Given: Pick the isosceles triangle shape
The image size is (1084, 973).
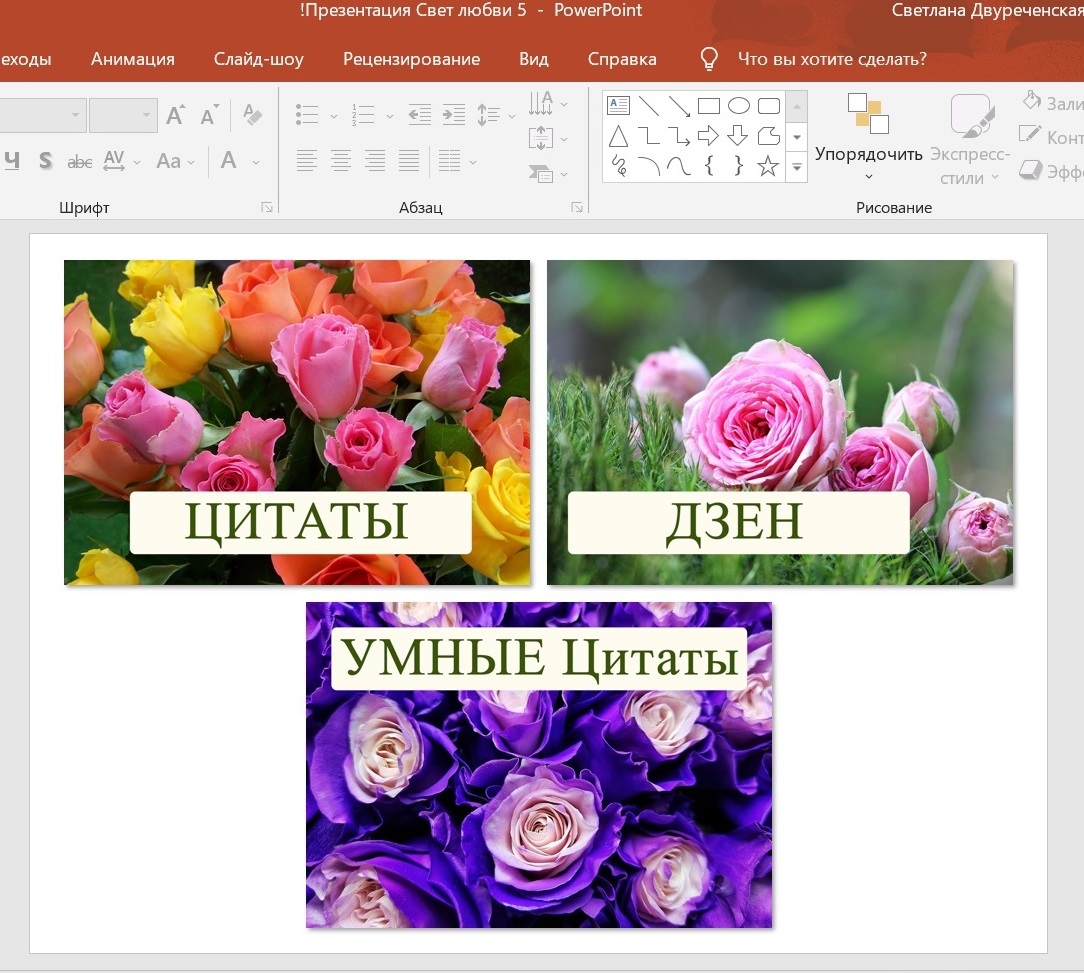Looking at the screenshot, I should (618, 136).
